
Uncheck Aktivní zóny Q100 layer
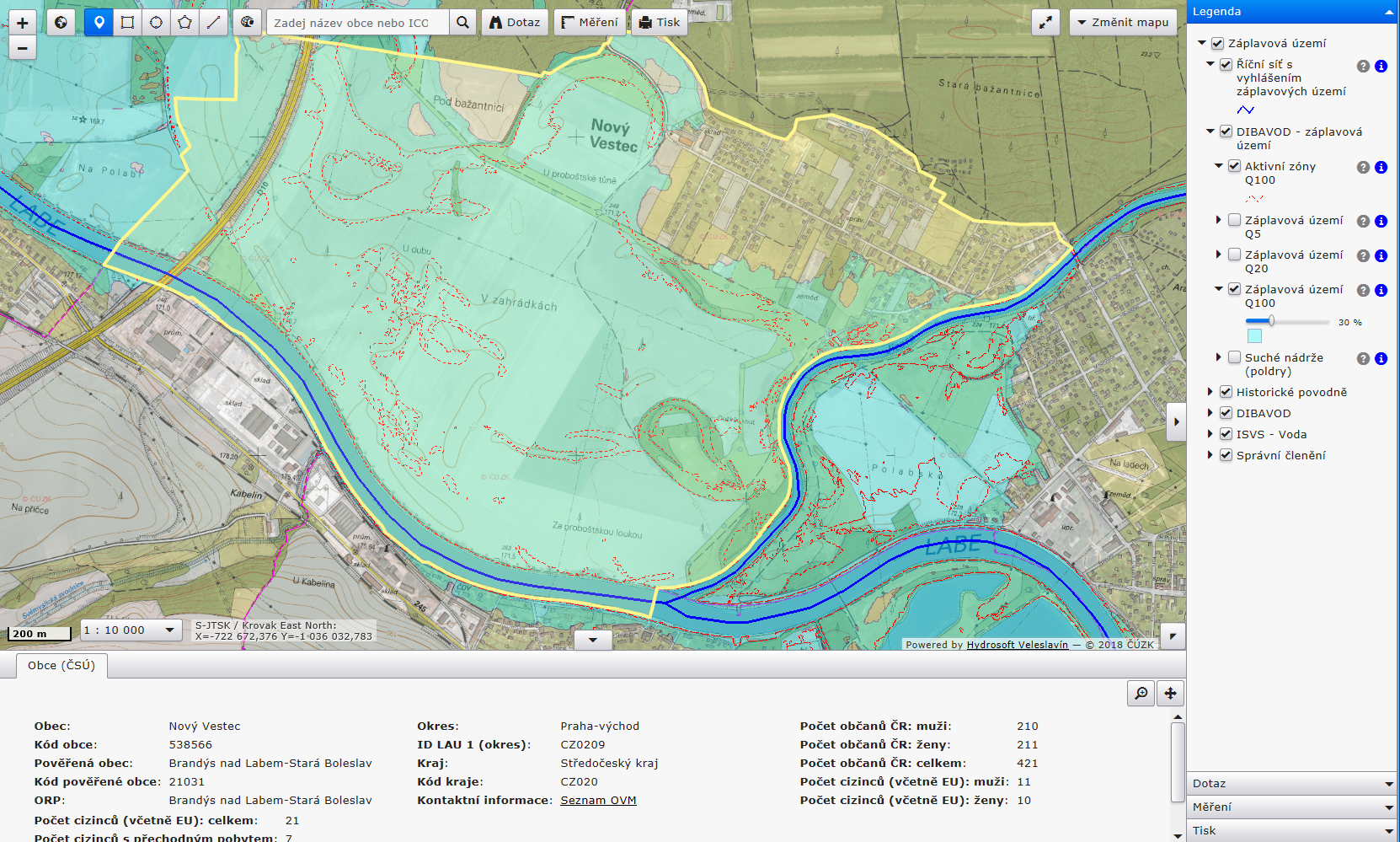tap(1234, 166)
